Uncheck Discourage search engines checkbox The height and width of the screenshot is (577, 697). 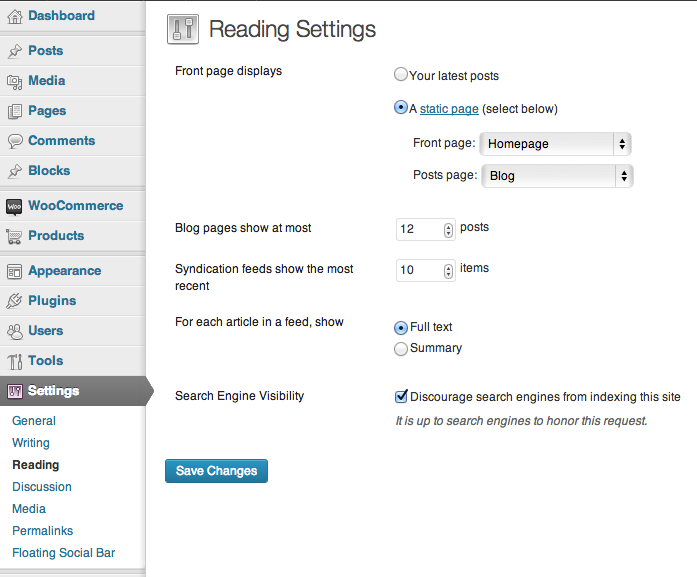pyautogui.click(x=401, y=396)
